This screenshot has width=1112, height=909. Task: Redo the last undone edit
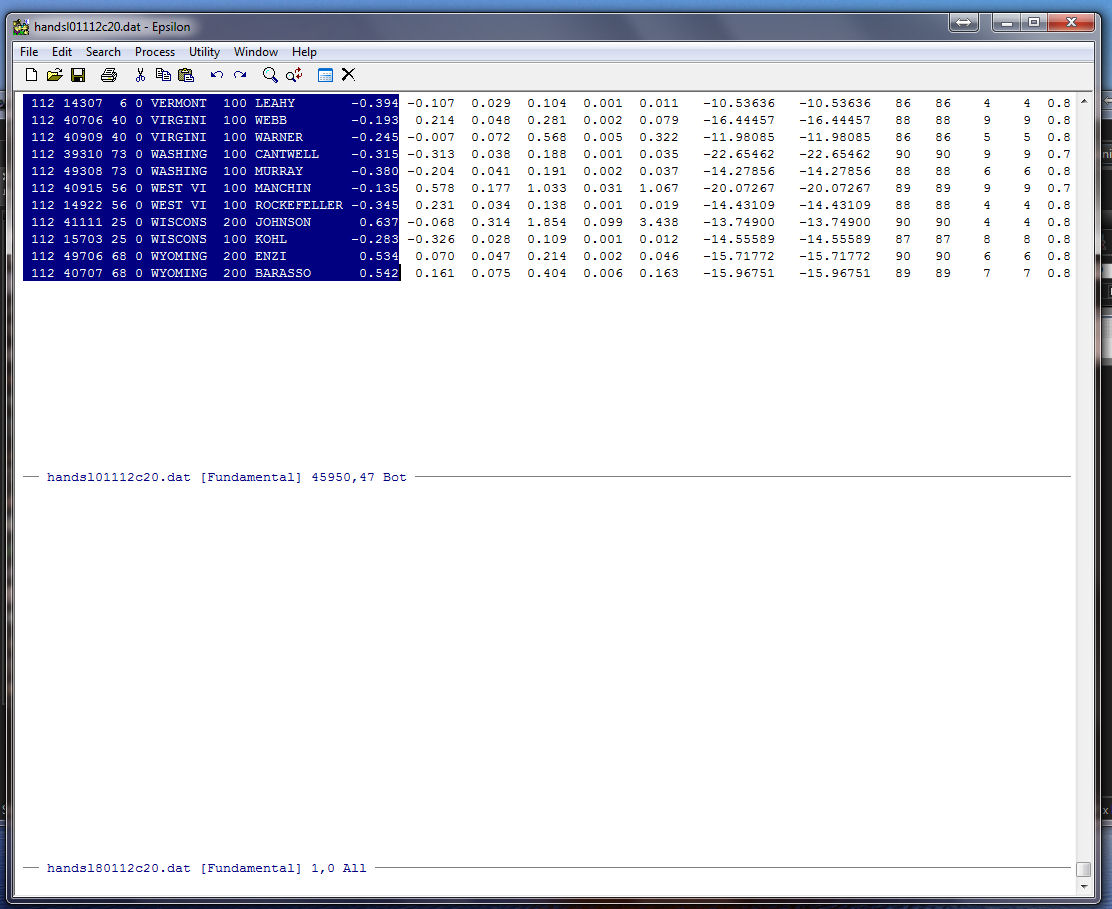click(240, 75)
